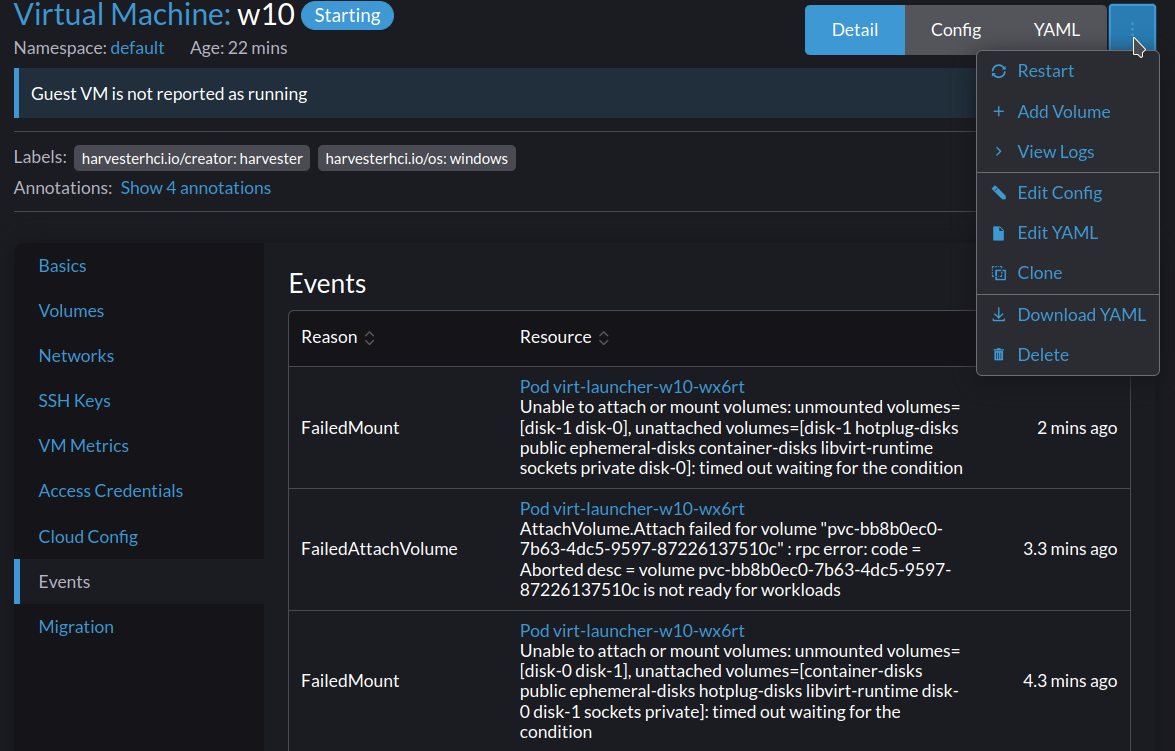Click the plus icon beside Add Volume

pos(998,112)
